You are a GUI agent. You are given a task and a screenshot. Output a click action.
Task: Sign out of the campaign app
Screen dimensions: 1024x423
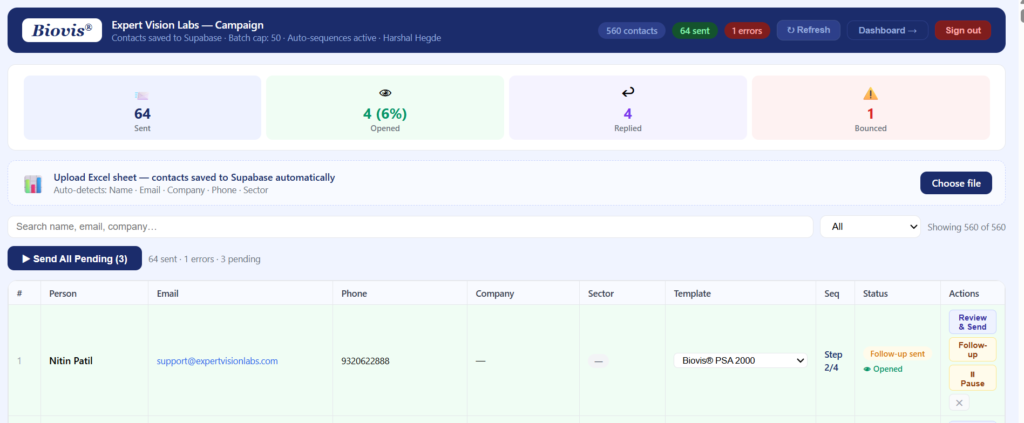pyautogui.click(x=963, y=30)
